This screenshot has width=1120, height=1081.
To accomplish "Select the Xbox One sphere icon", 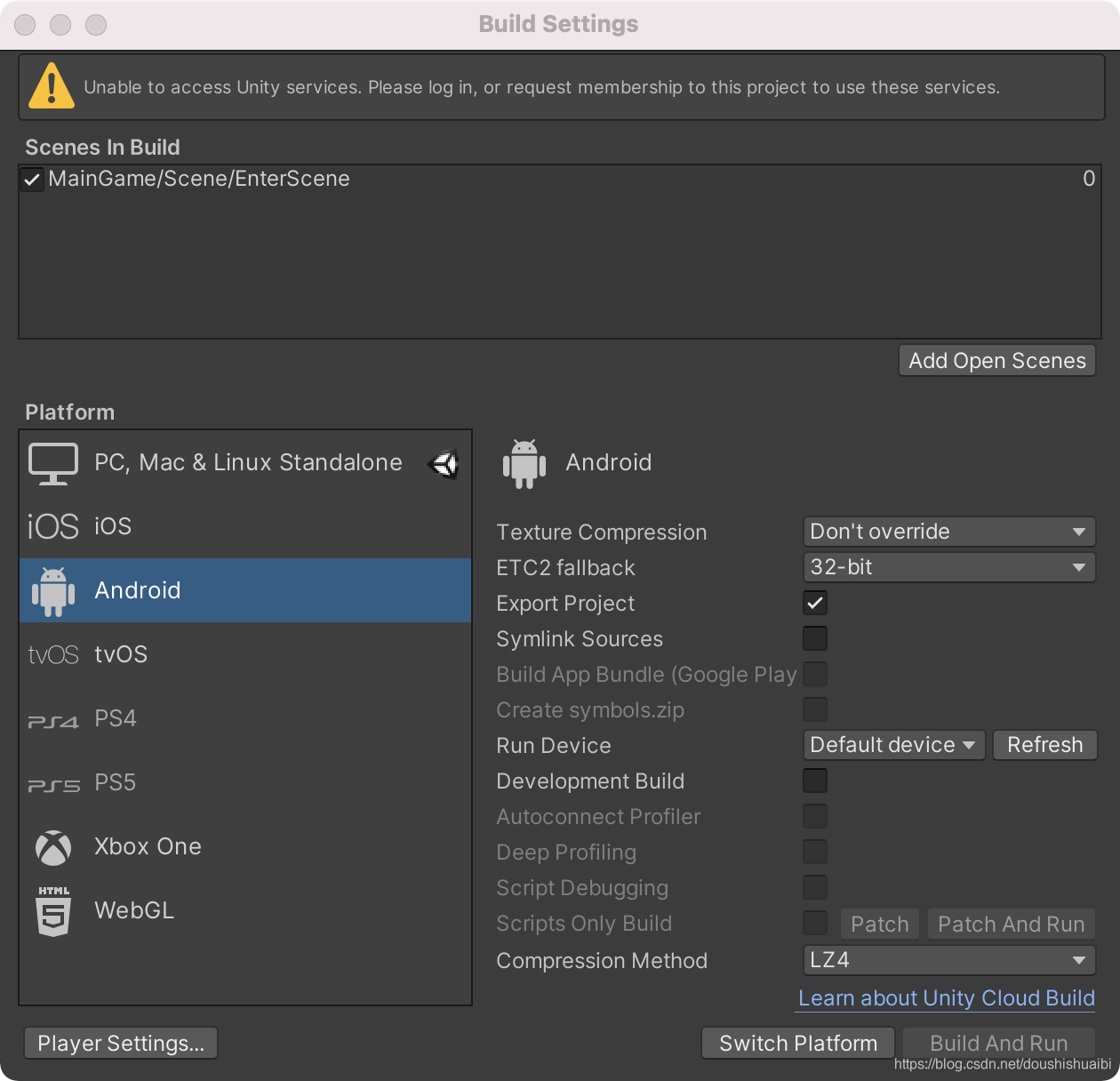I will (53, 847).
